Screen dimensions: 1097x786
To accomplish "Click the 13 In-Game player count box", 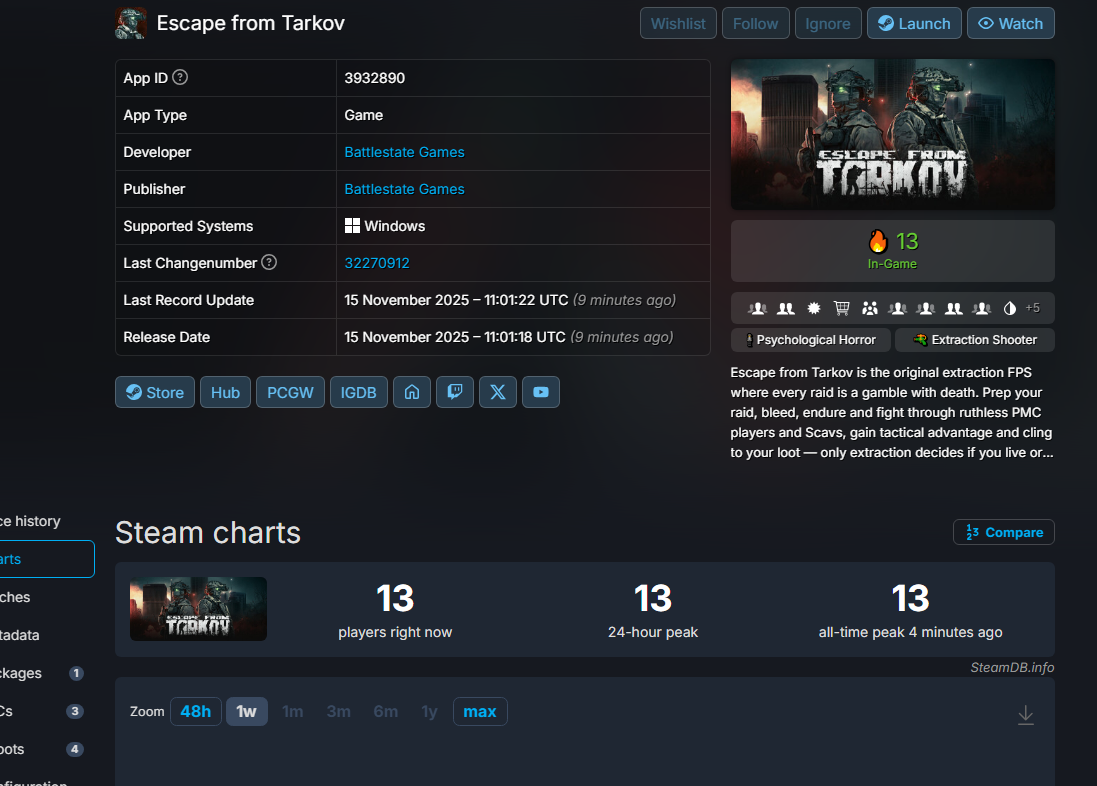I will 893,251.
